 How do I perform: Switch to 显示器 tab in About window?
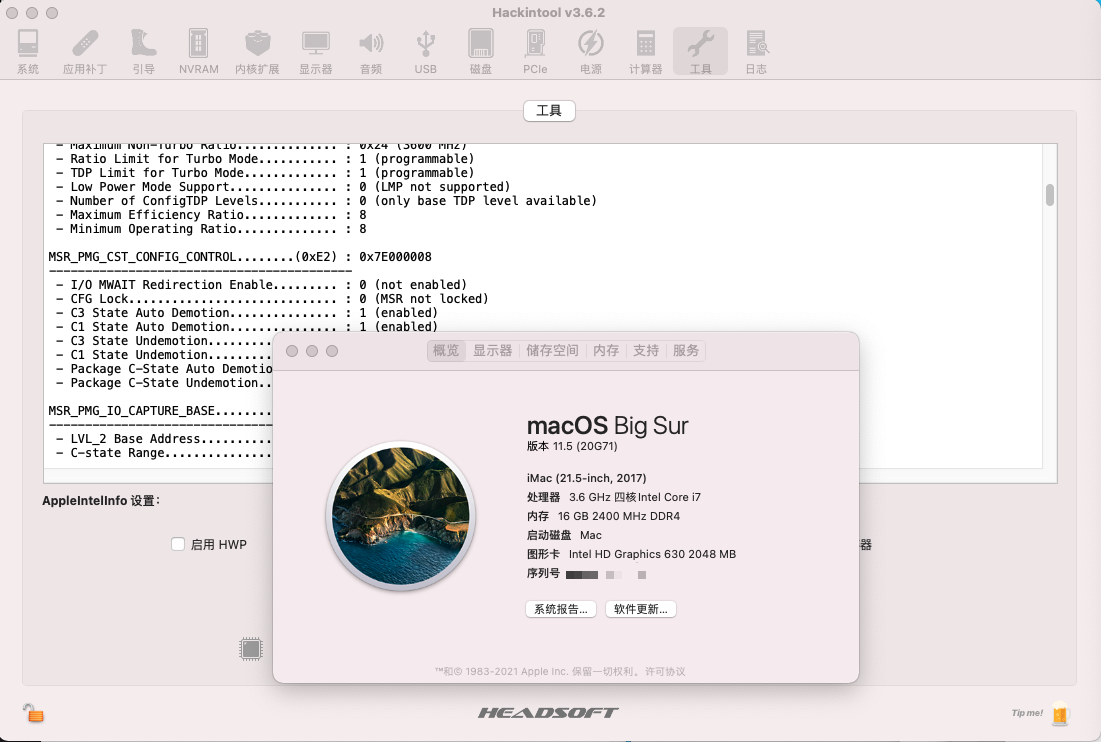(492, 350)
